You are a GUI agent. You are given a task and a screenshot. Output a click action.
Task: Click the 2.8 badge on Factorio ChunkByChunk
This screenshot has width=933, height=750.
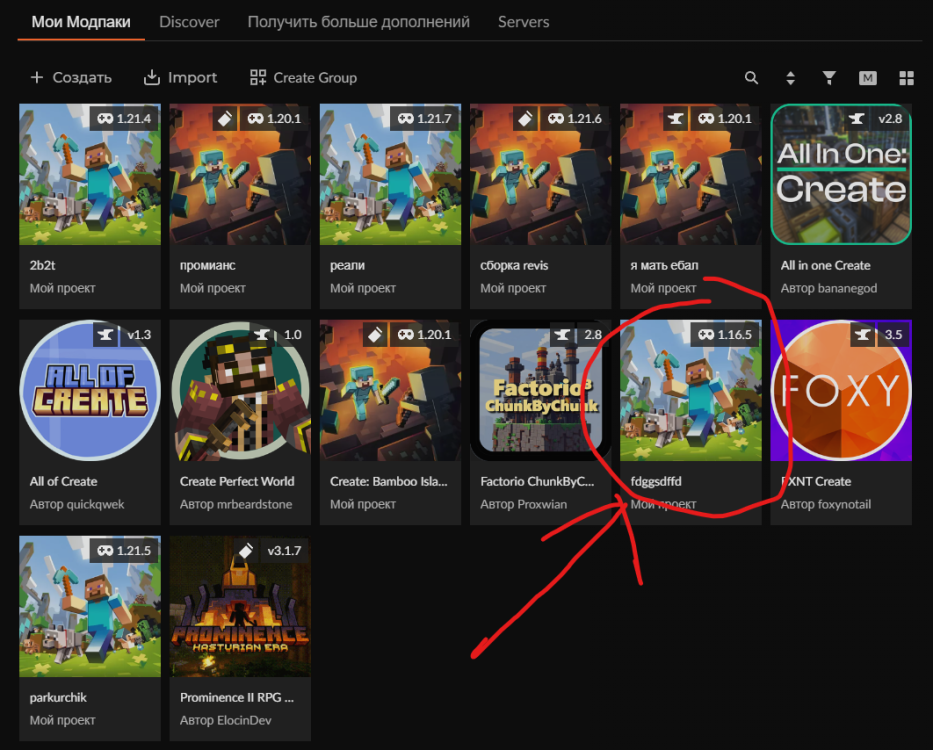[593, 335]
